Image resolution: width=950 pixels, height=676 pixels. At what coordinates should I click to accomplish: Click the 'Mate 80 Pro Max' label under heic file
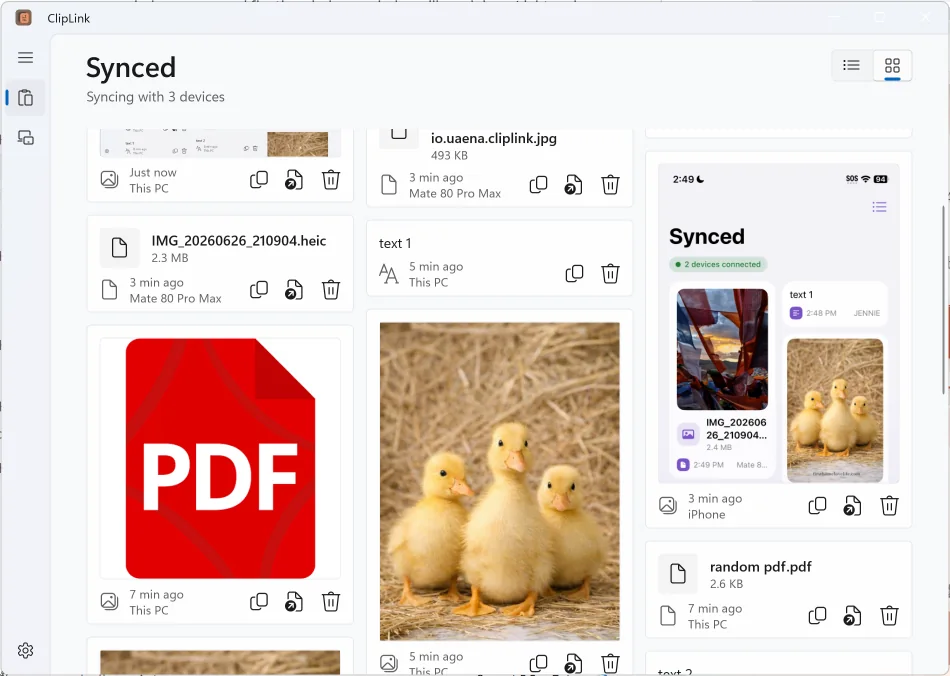[x=176, y=299]
